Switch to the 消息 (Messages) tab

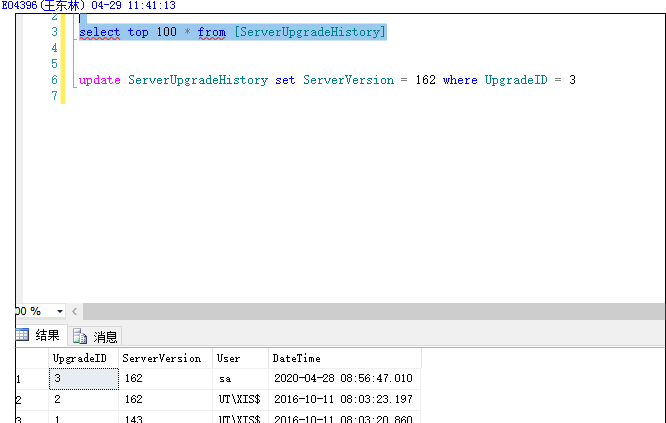tap(95, 337)
